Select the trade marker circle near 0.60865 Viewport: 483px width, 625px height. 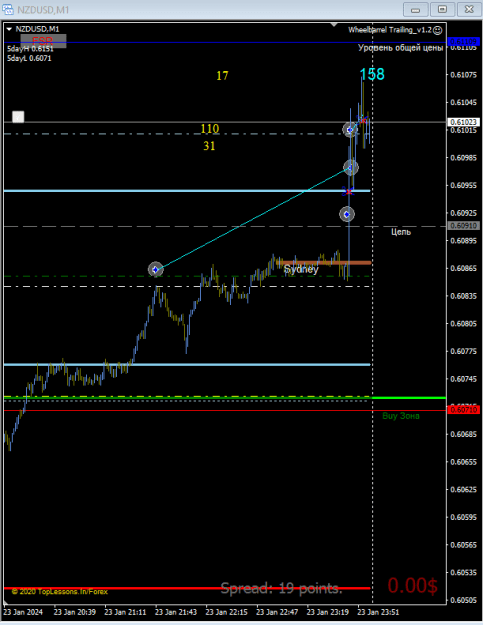pos(155,270)
